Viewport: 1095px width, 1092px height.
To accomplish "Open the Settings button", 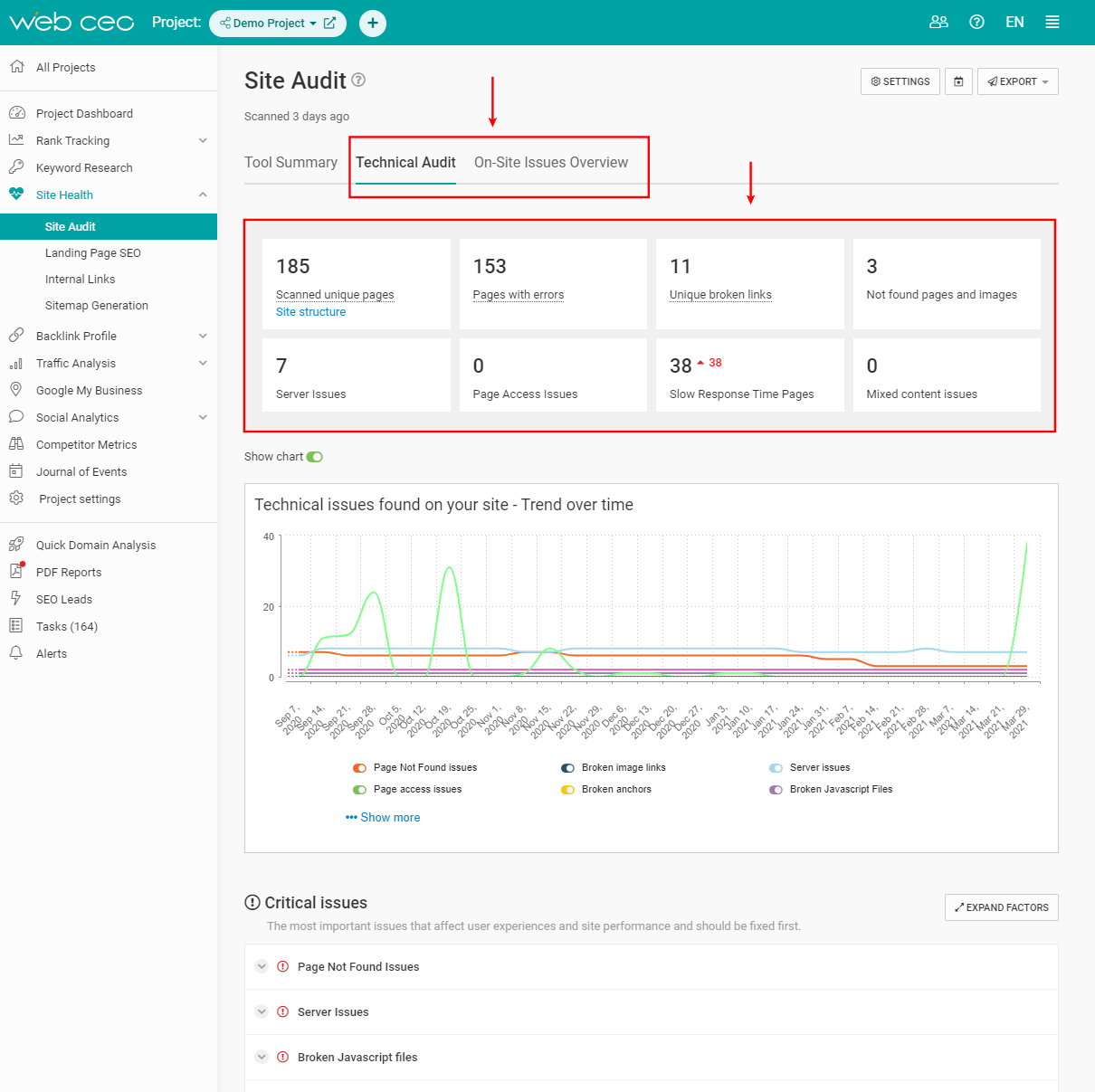I will tap(900, 81).
